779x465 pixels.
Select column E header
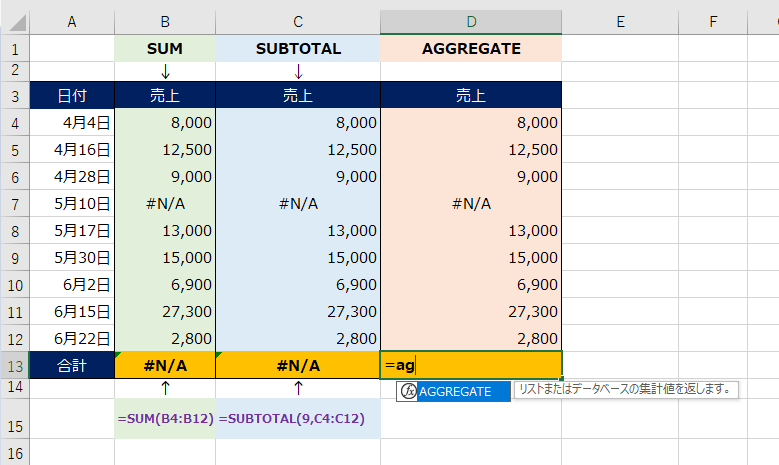tap(620, 22)
